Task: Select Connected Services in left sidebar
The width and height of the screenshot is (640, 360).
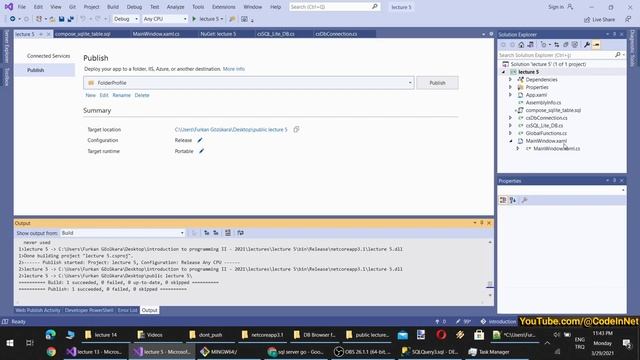Action: pos(49,56)
